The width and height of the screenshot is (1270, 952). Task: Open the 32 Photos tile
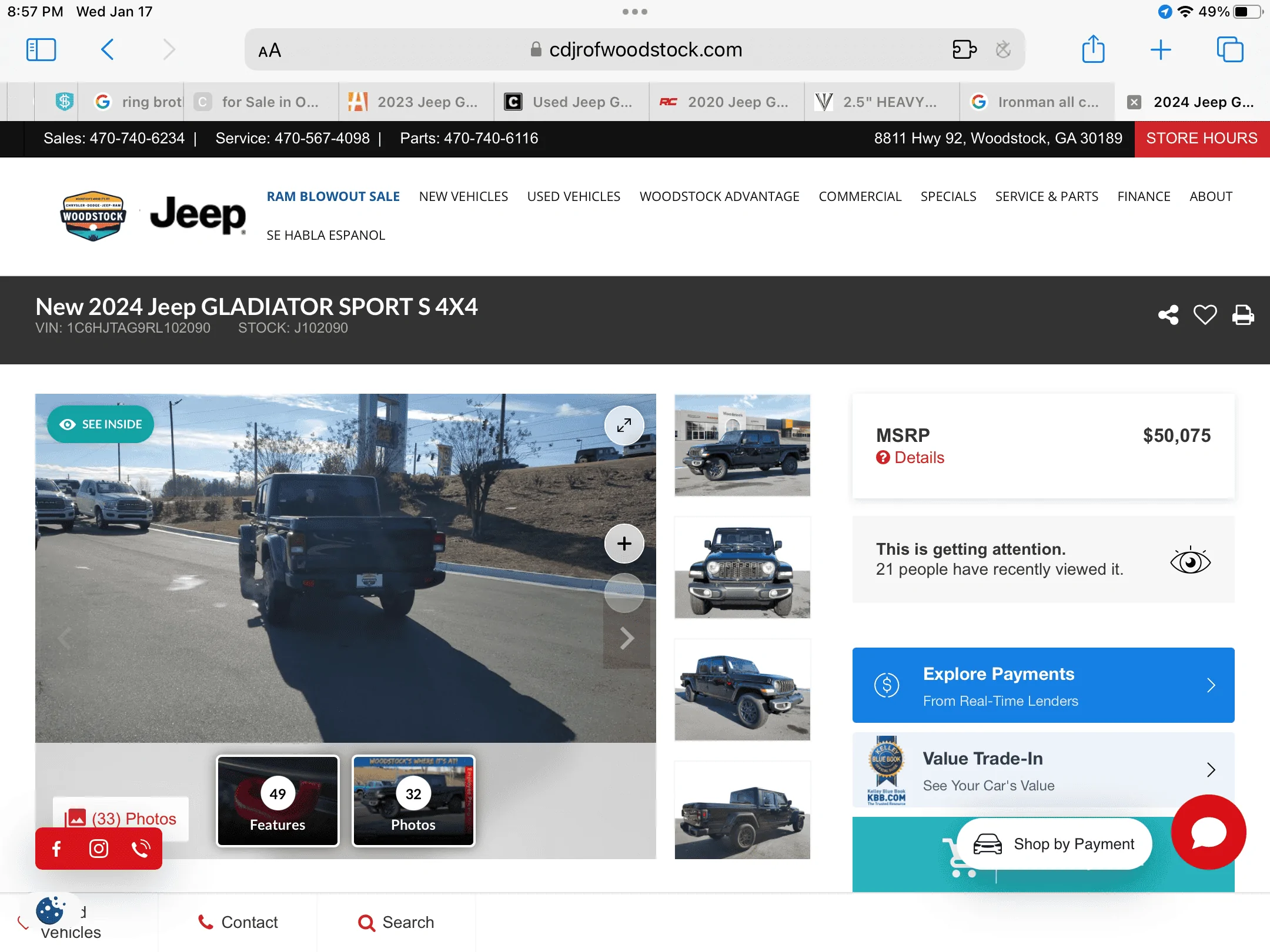(x=413, y=801)
